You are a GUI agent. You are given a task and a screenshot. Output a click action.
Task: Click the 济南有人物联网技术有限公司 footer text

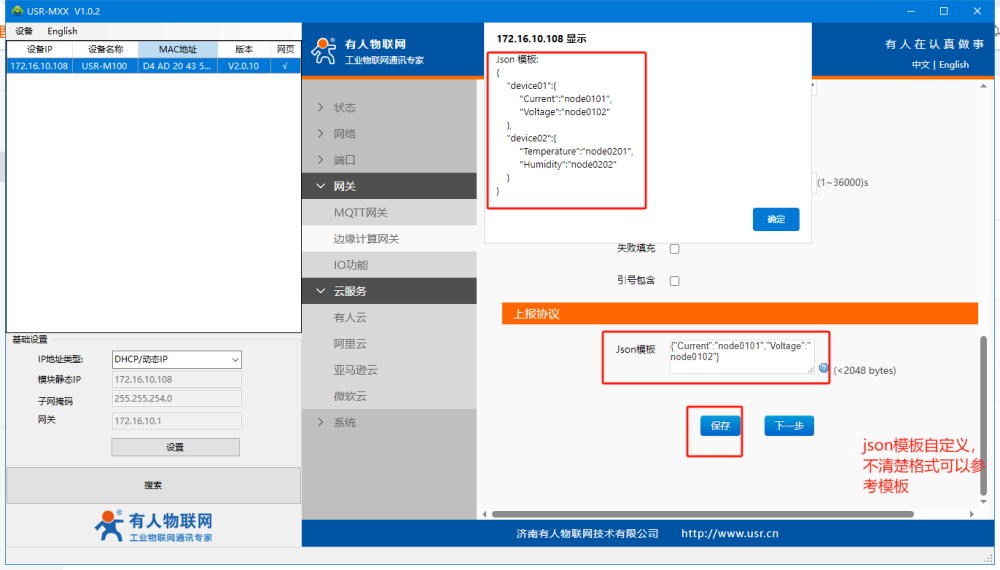tap(587, 533)
